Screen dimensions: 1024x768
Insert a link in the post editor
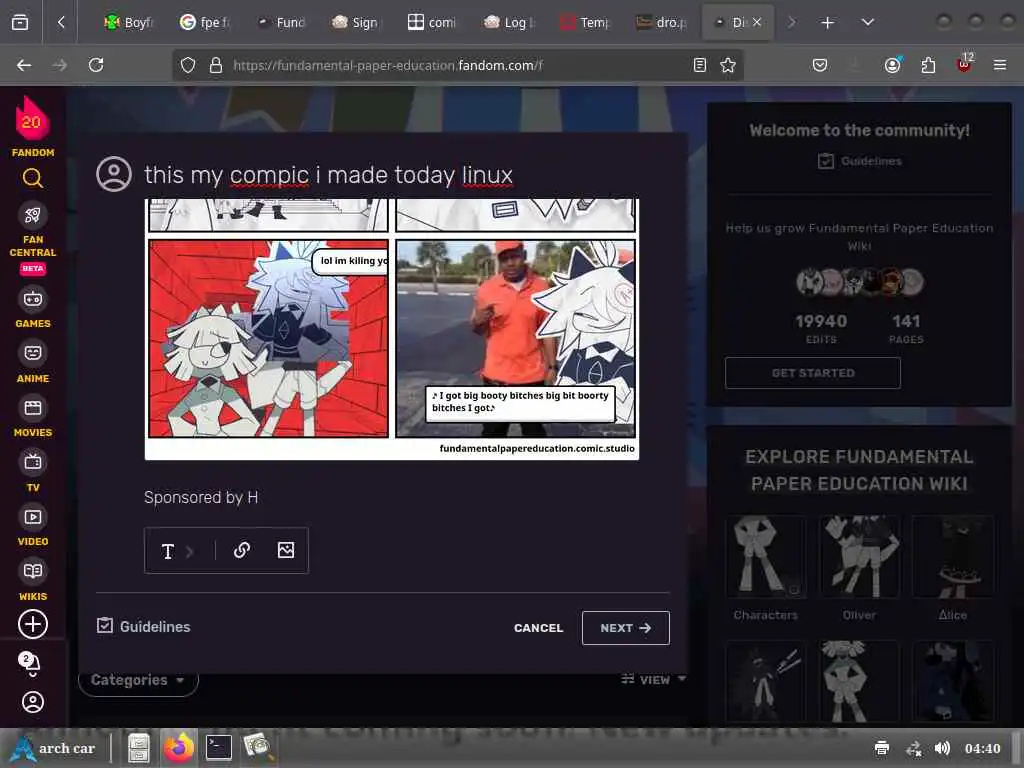[x=242, y=551]
